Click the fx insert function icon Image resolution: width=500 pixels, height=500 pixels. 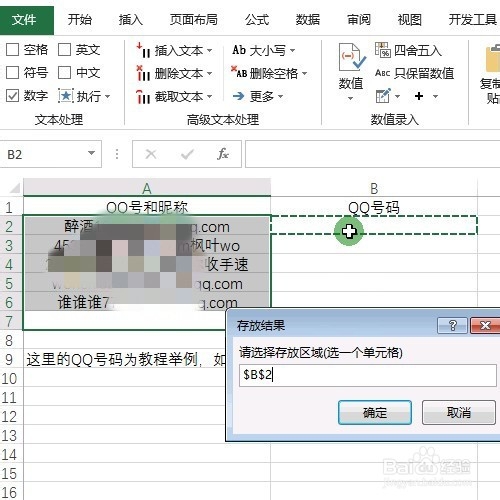223,154
